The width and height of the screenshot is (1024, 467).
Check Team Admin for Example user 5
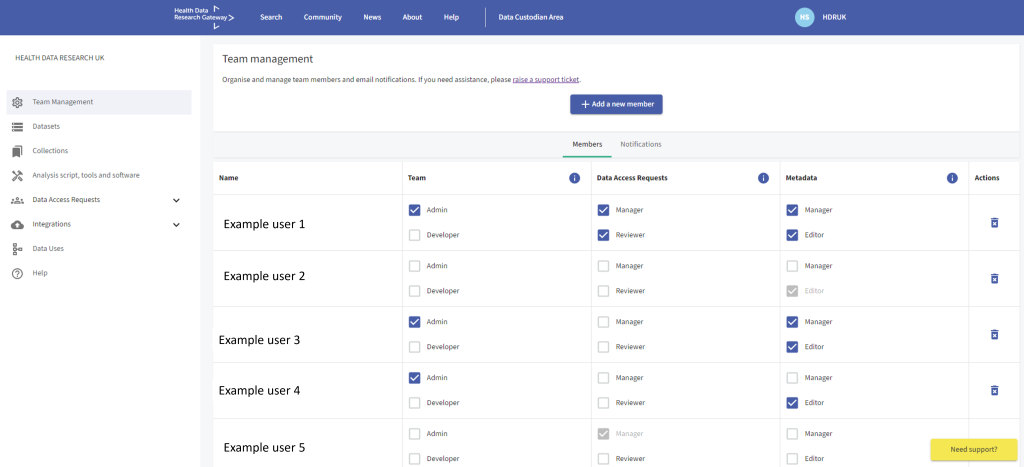click(414, 434)
